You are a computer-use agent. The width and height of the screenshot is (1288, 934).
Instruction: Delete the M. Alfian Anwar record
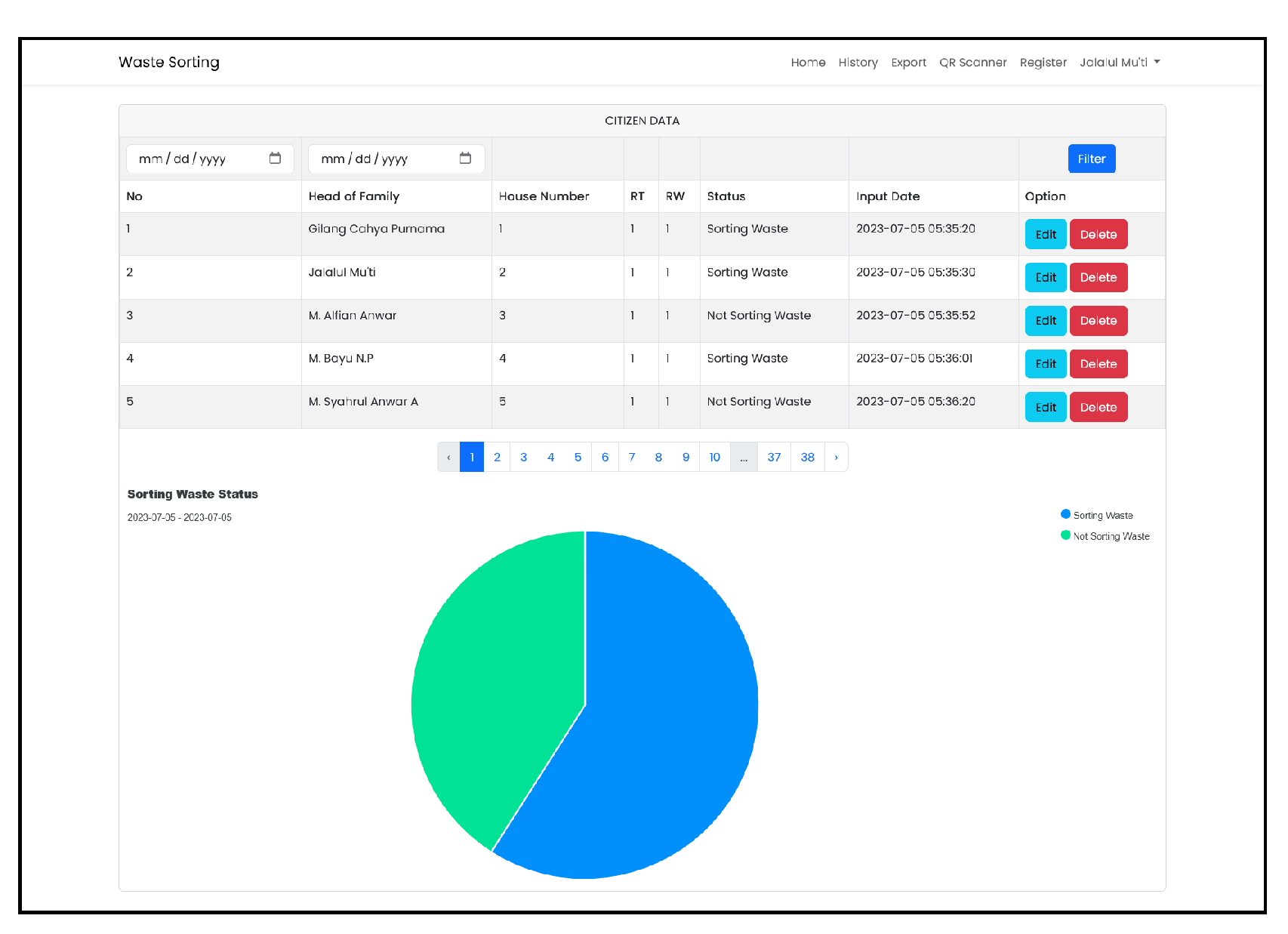point(1098,320)
